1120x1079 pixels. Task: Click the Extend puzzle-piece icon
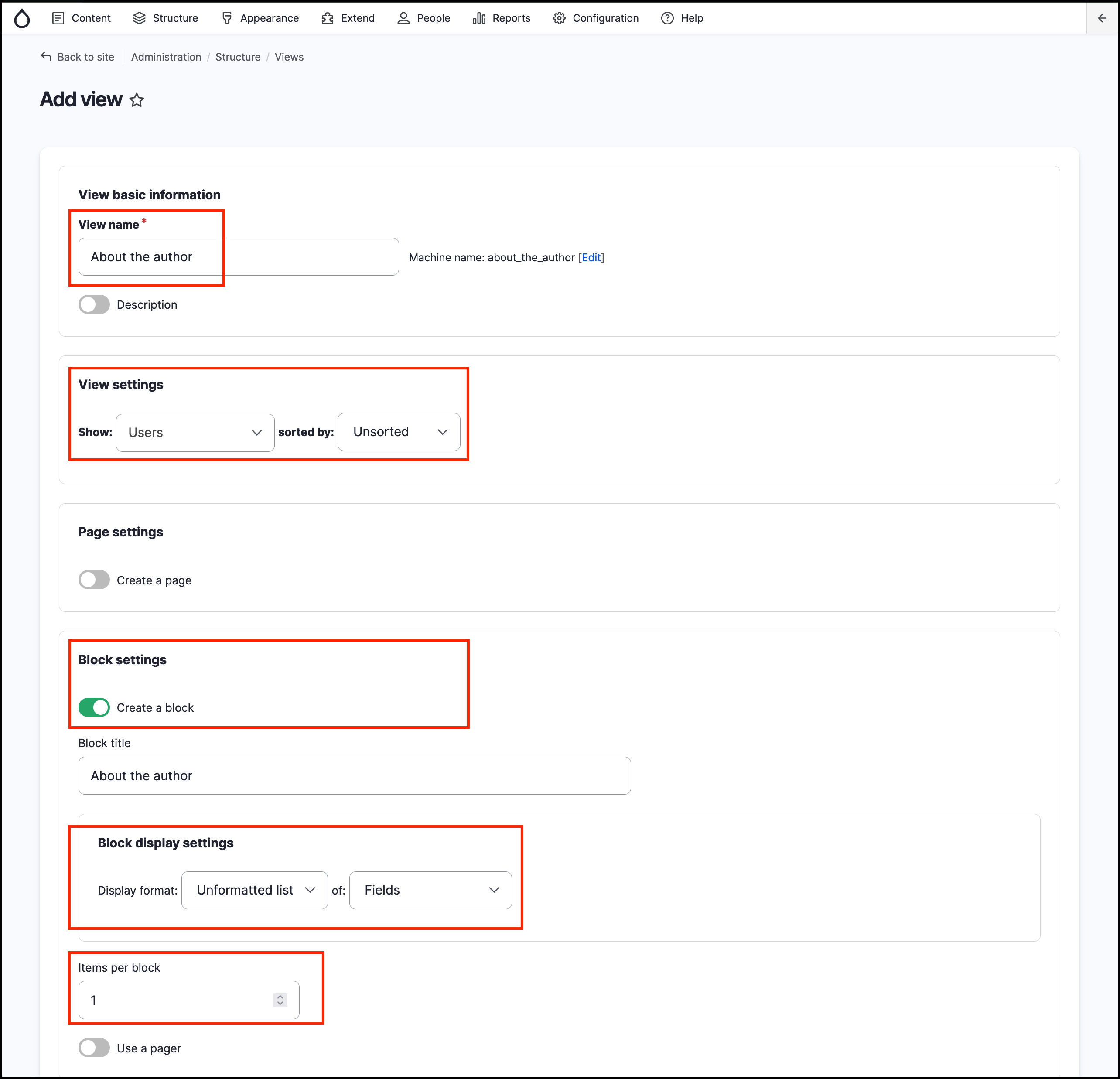coord(327,18)
